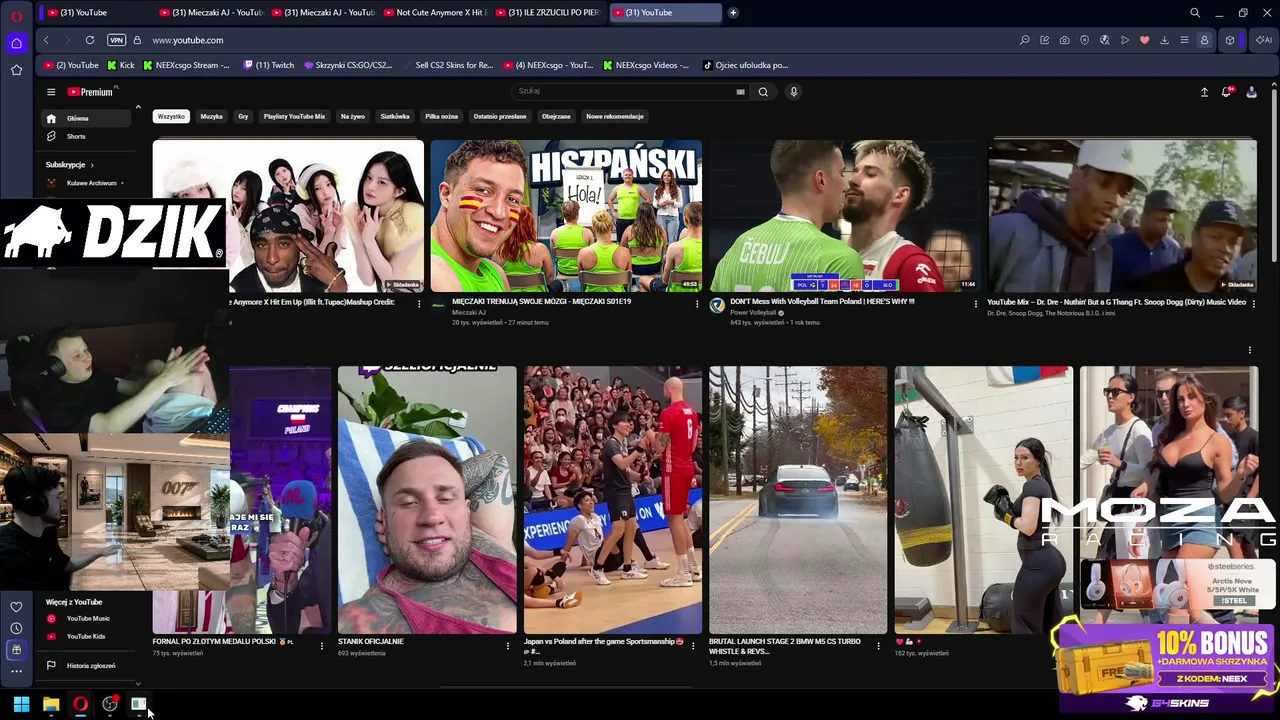The image size is (1280, 720).
Task: Toggle the VPN badge in the address bar
Action: click(x=117, y=40)
